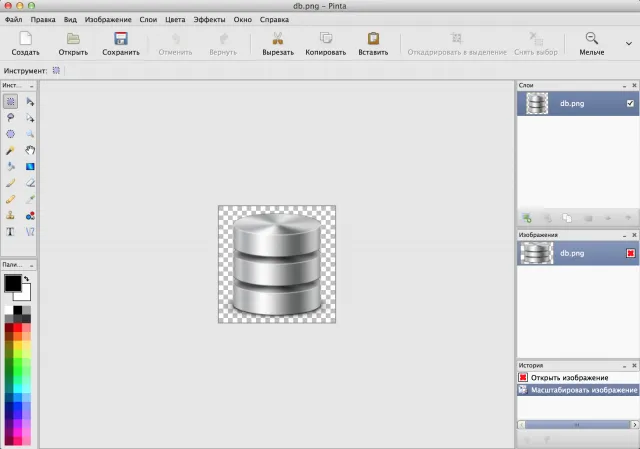This screenshot has width=640, height=449.
Task: Click the Вырезать (cut) scissors icon
Action: click(278, 38)
